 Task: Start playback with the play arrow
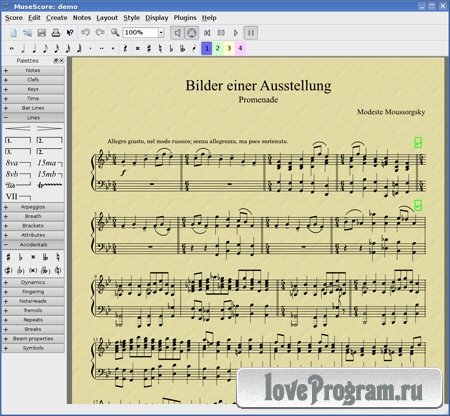[236, 33]
